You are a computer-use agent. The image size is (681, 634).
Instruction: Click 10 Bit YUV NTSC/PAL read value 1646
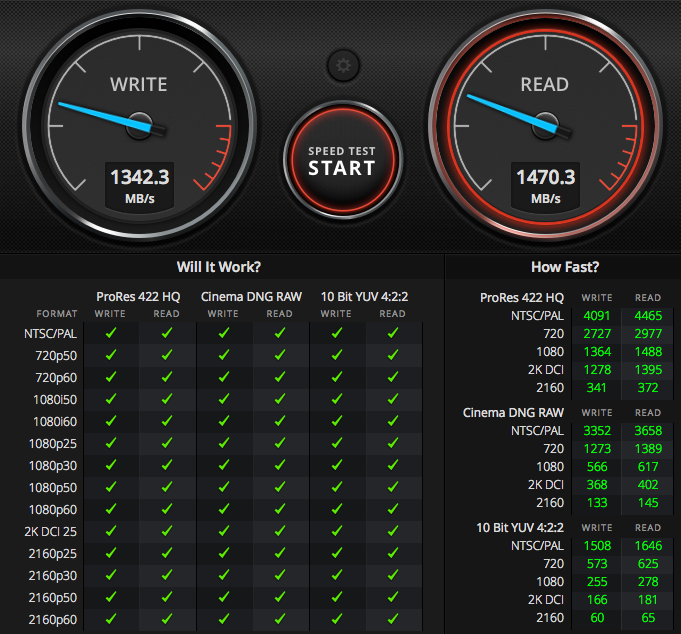coord(648,546)
